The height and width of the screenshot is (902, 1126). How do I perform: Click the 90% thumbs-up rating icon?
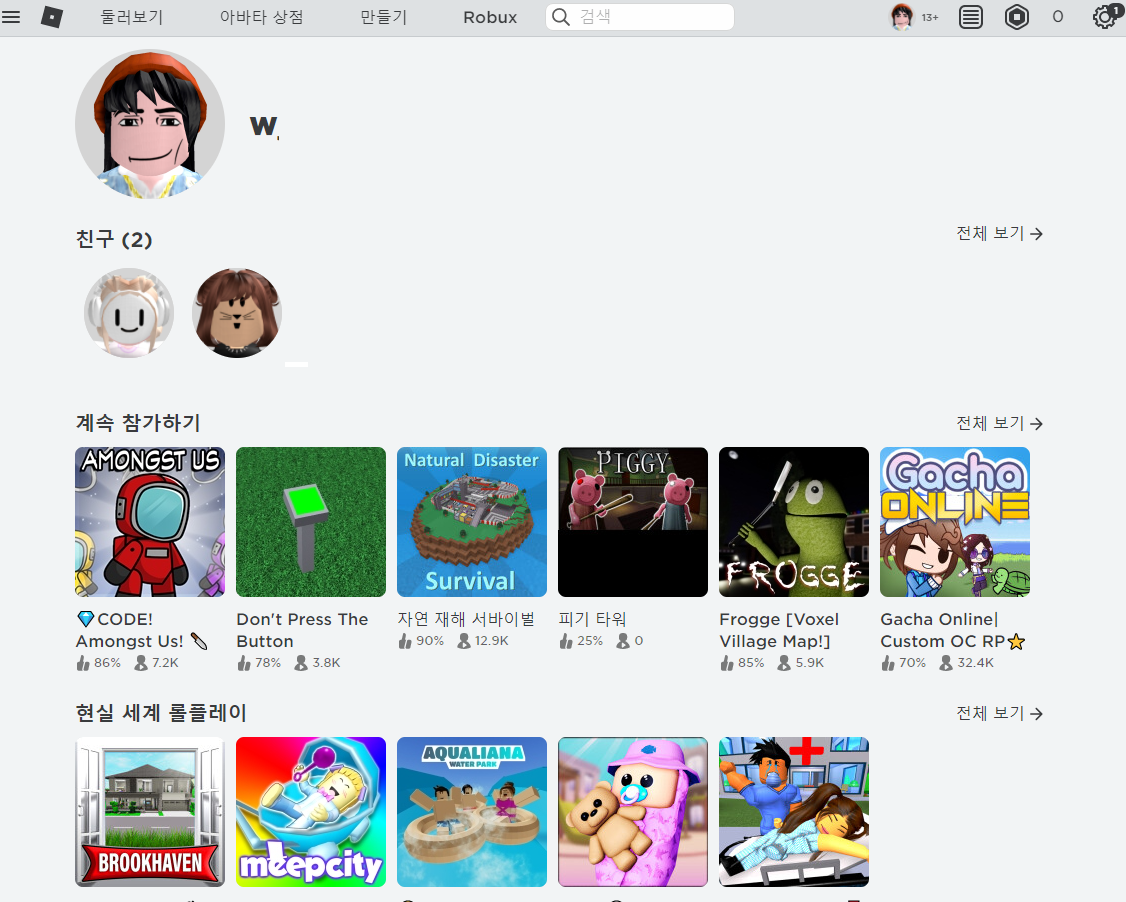click(x=405, y=641)
